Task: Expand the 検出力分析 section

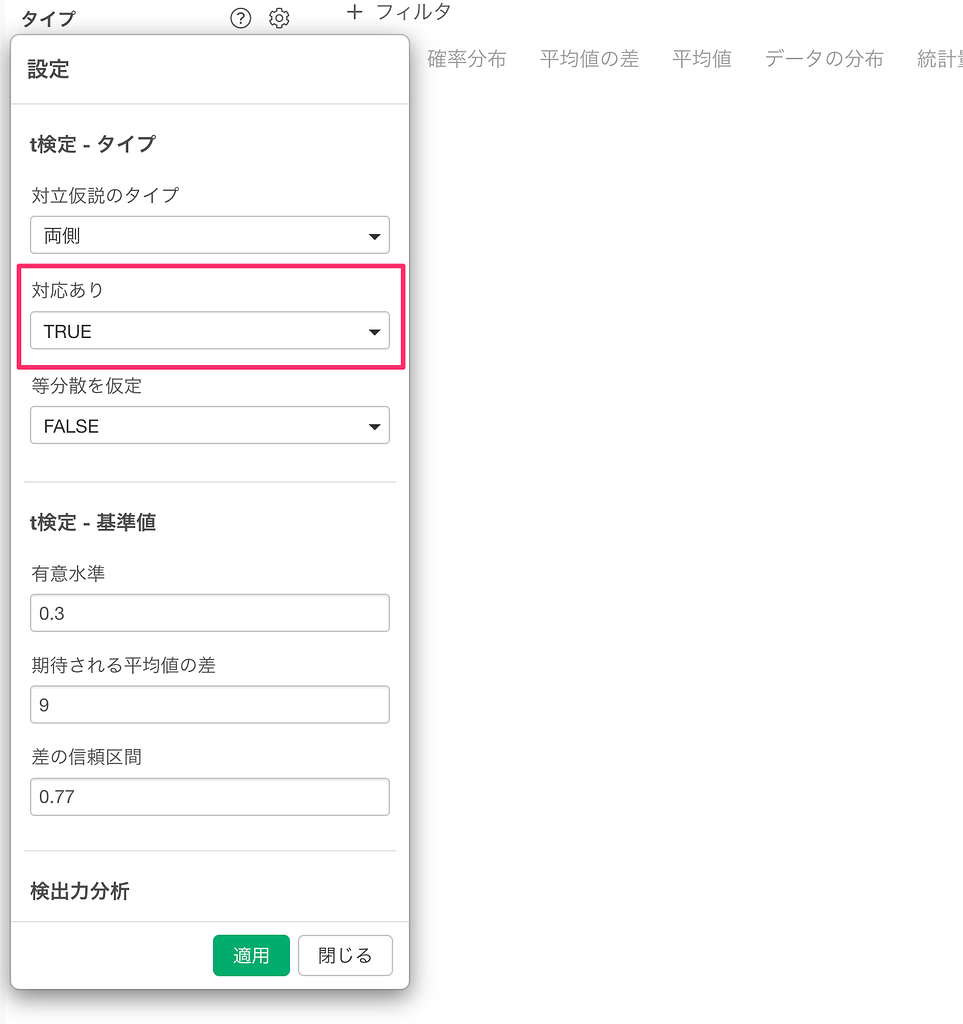Action: click(x=81, y=891)
